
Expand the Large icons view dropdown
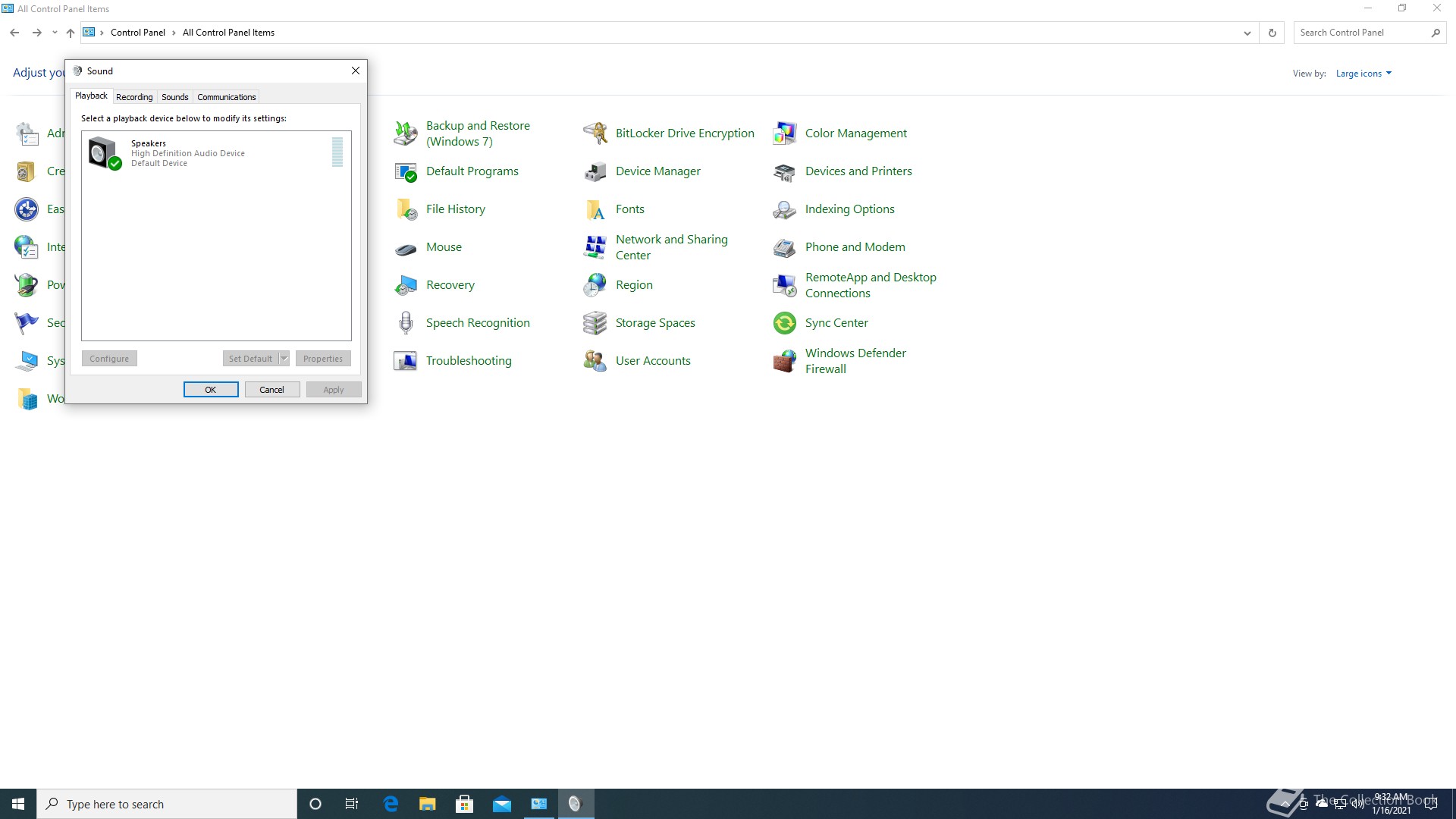click(x=1363, y=74)
